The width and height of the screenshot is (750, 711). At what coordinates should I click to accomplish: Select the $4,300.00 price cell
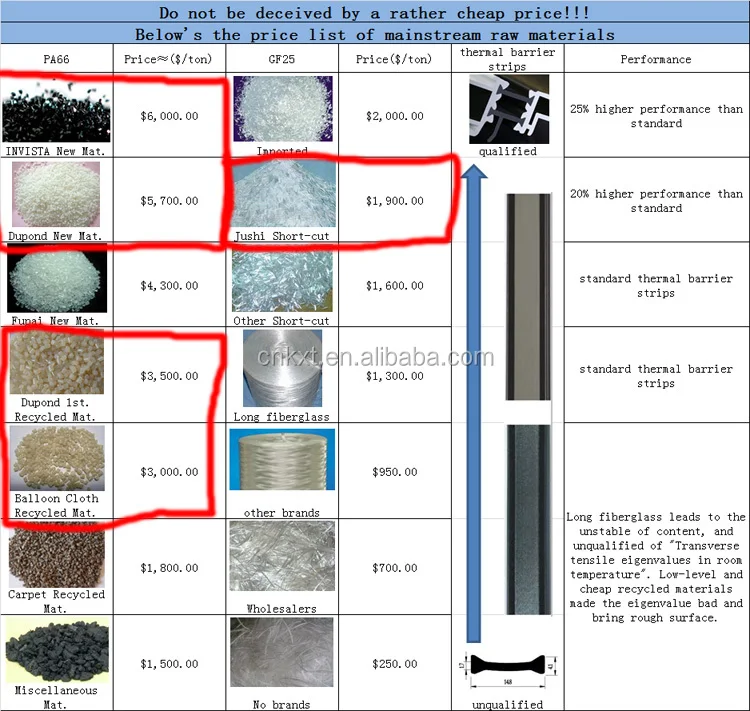tap(169, 286)
